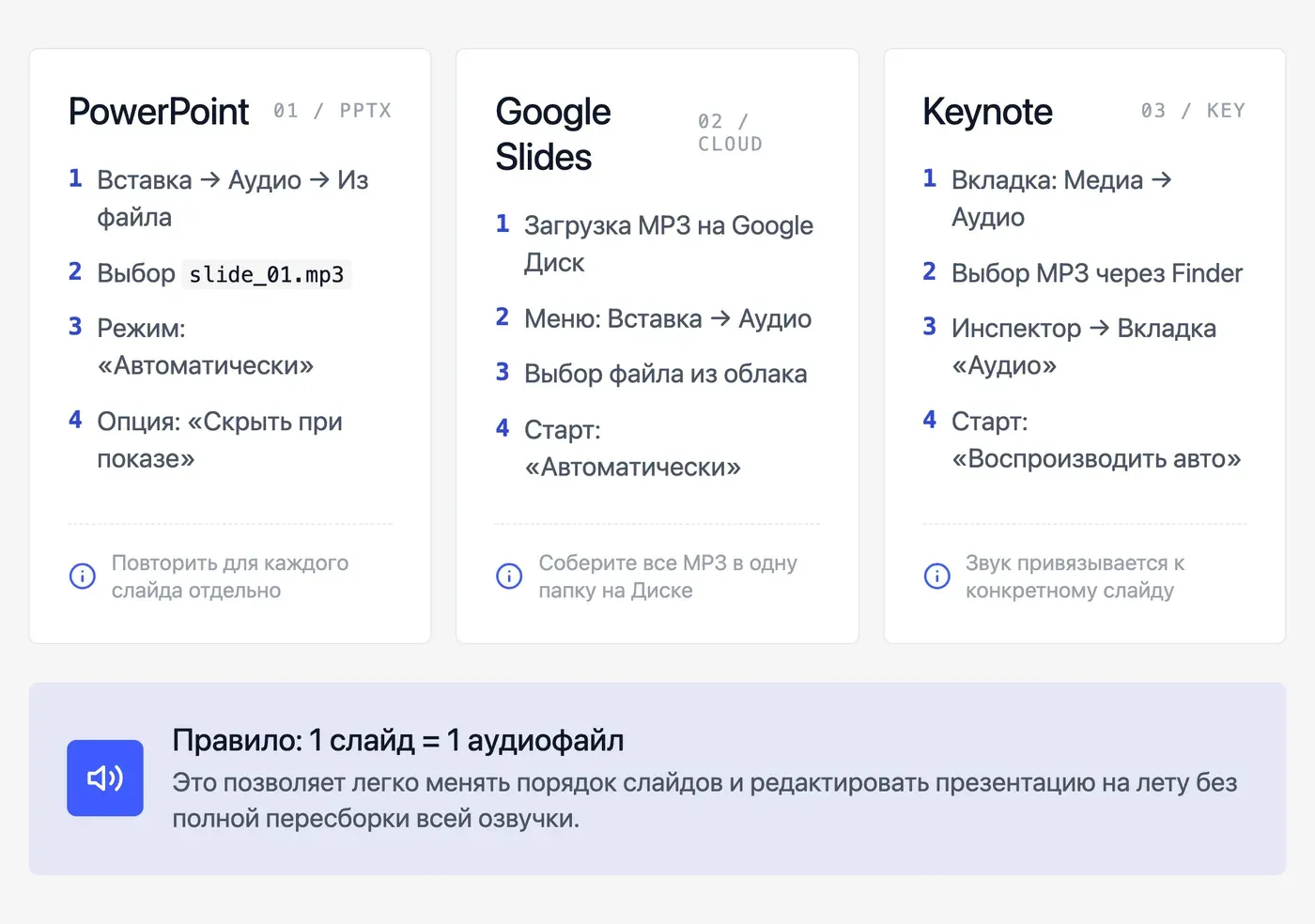Click the step 'Выбор MP3 через Finder'

[1096, 273]
